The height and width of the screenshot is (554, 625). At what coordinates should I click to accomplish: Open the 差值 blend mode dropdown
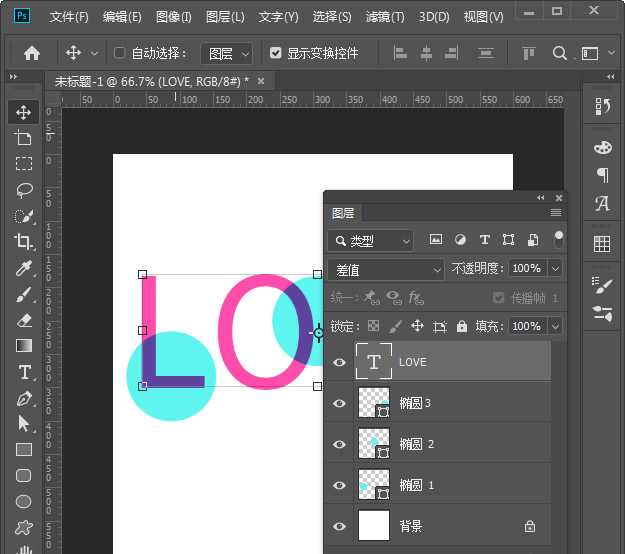[x=386, y=269]
